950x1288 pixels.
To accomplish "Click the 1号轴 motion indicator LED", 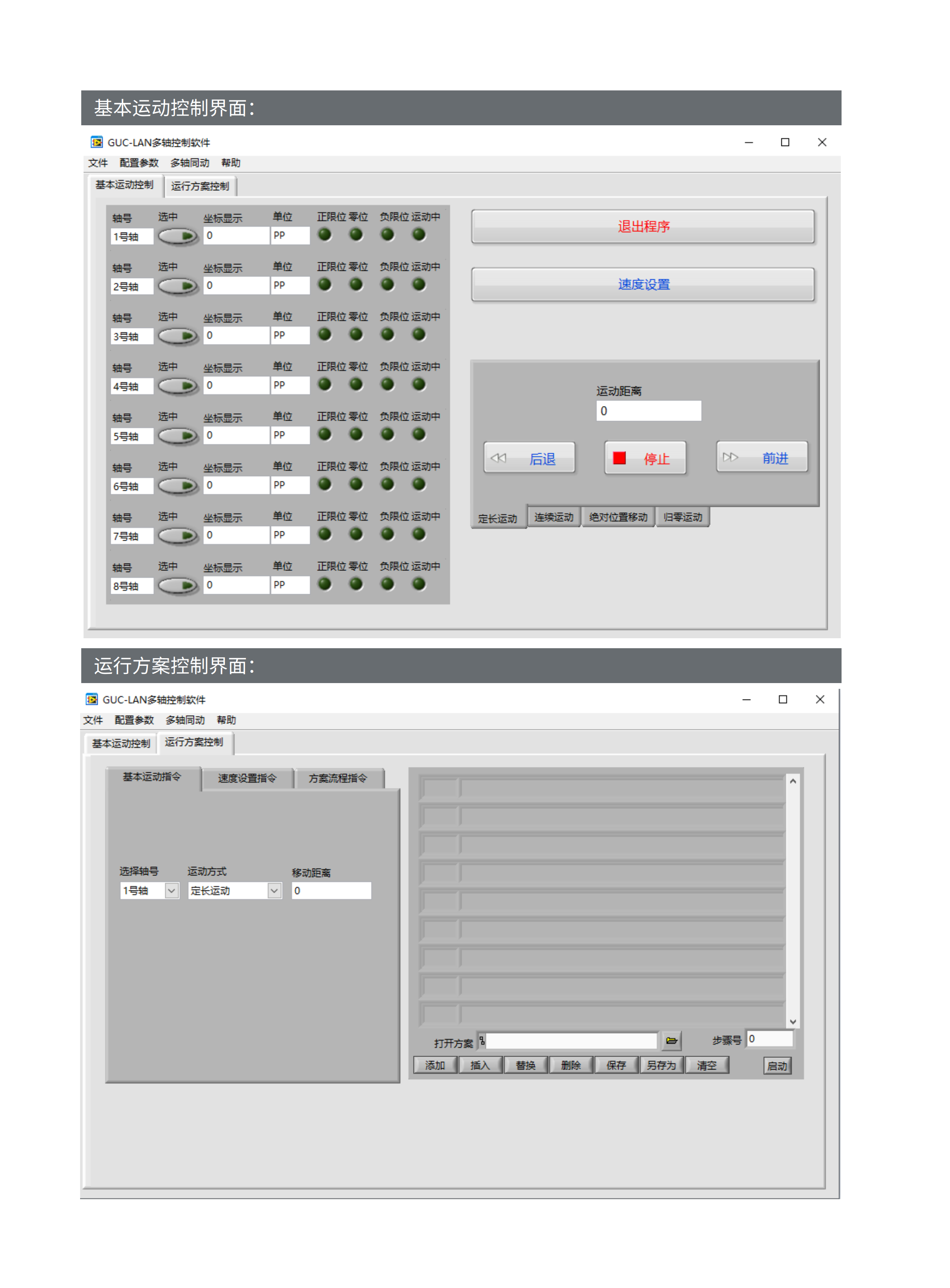I will 419,234.
